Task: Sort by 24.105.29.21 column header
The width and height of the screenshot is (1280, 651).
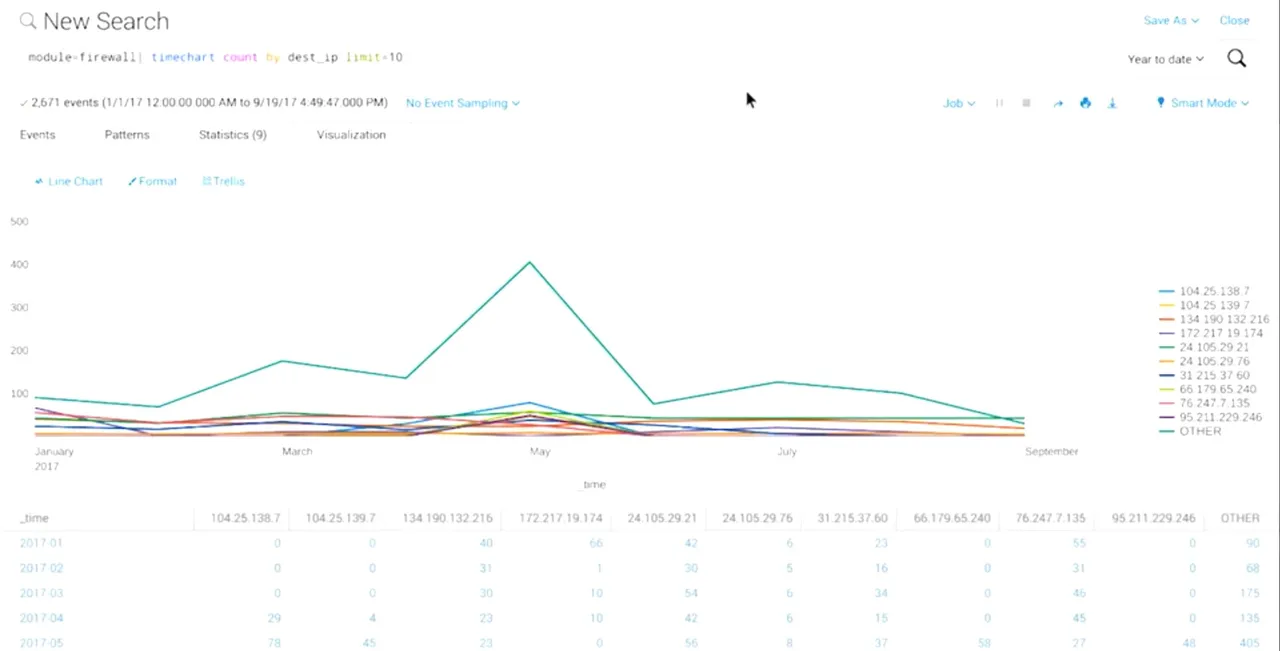Action: click(662, 518)
